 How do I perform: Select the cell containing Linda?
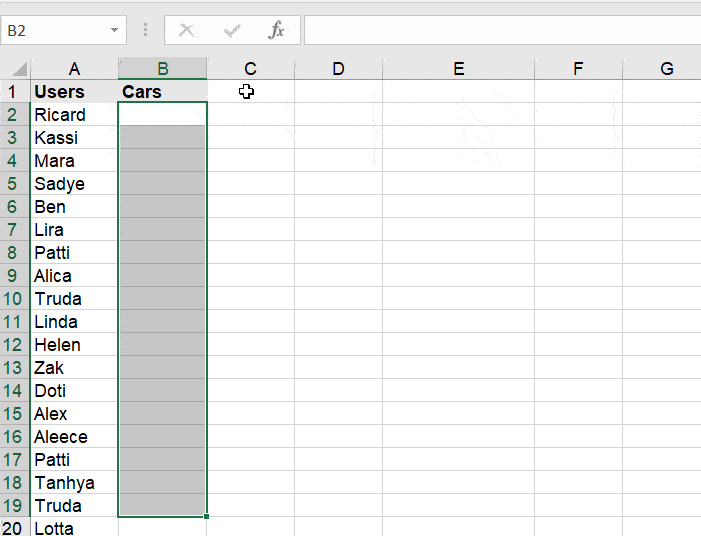[x=74, y=321]
